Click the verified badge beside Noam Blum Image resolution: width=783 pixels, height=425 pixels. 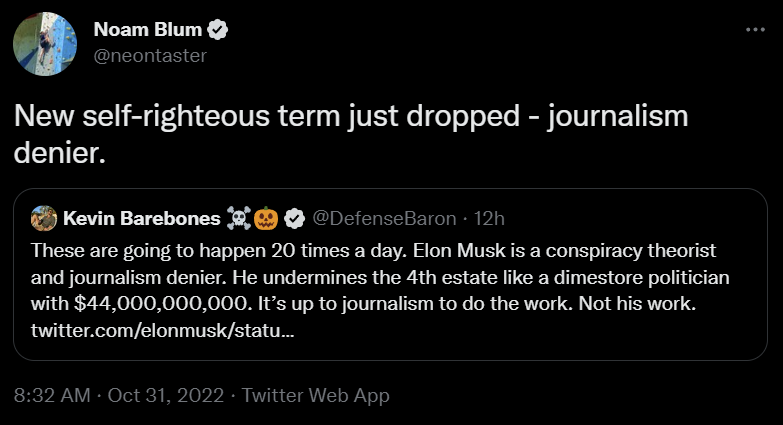click(217, 31)
